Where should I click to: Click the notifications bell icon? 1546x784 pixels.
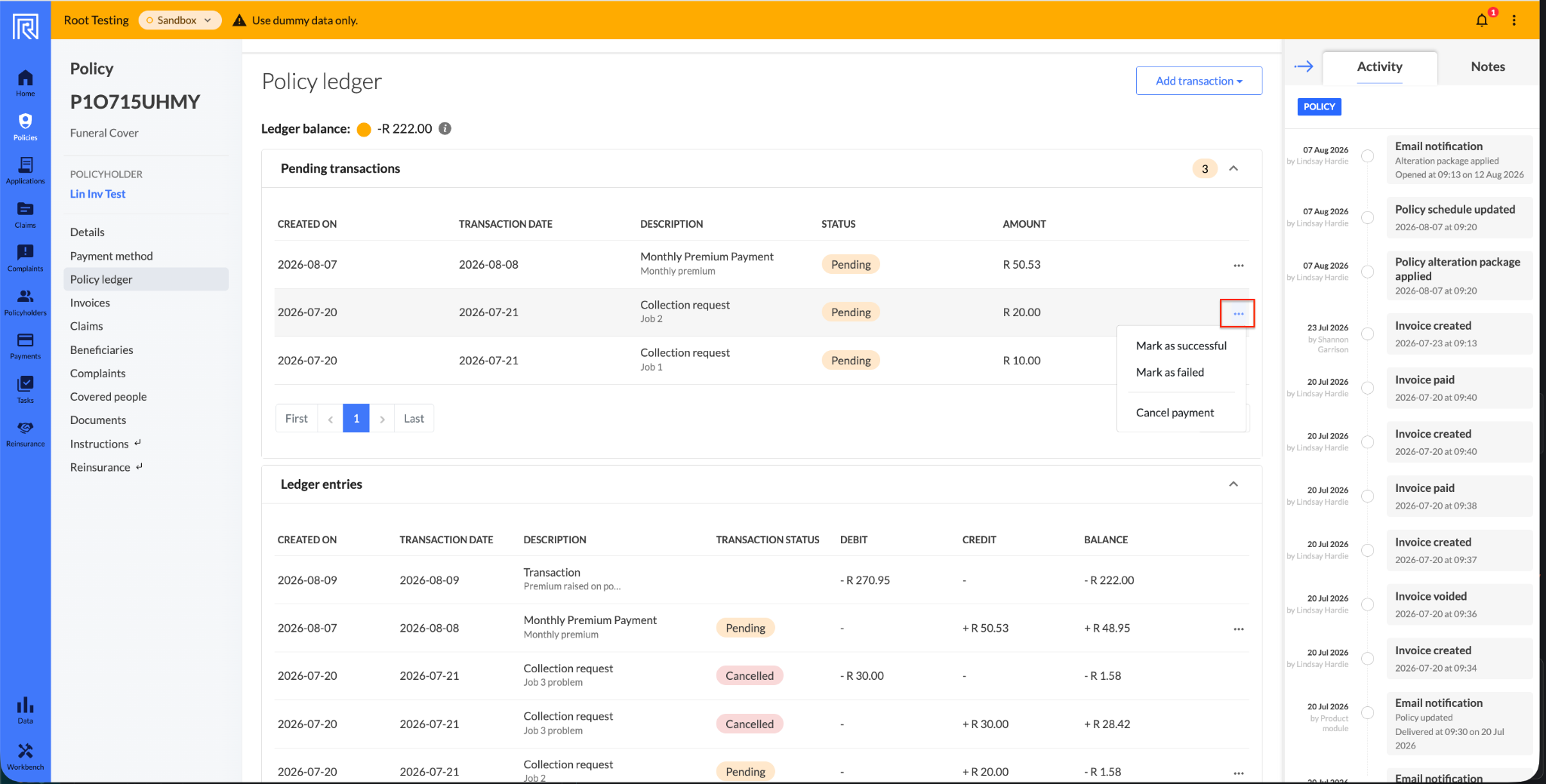(1482, 20)
